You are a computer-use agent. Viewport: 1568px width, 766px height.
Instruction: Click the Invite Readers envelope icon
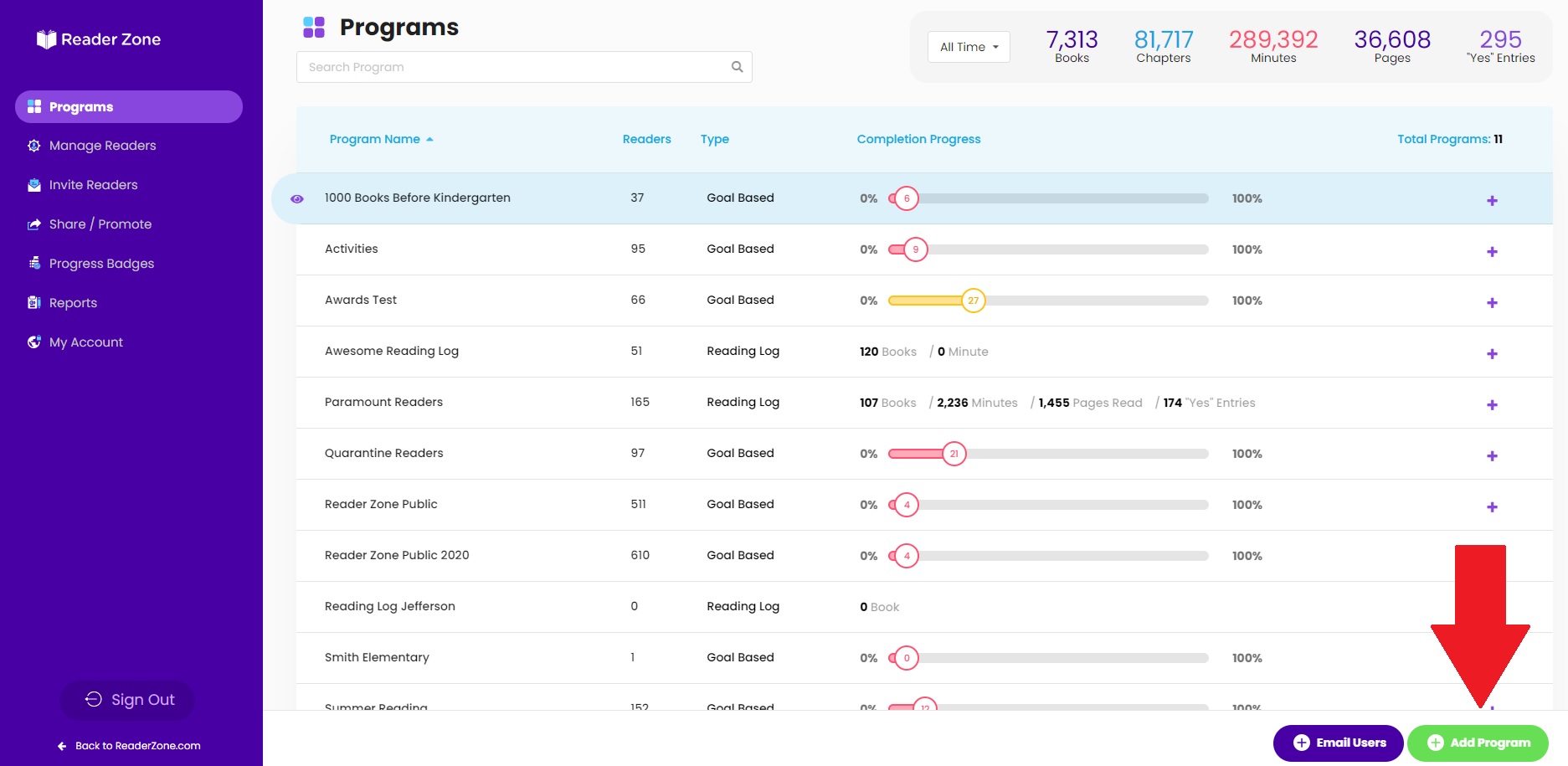click(34, 185)
